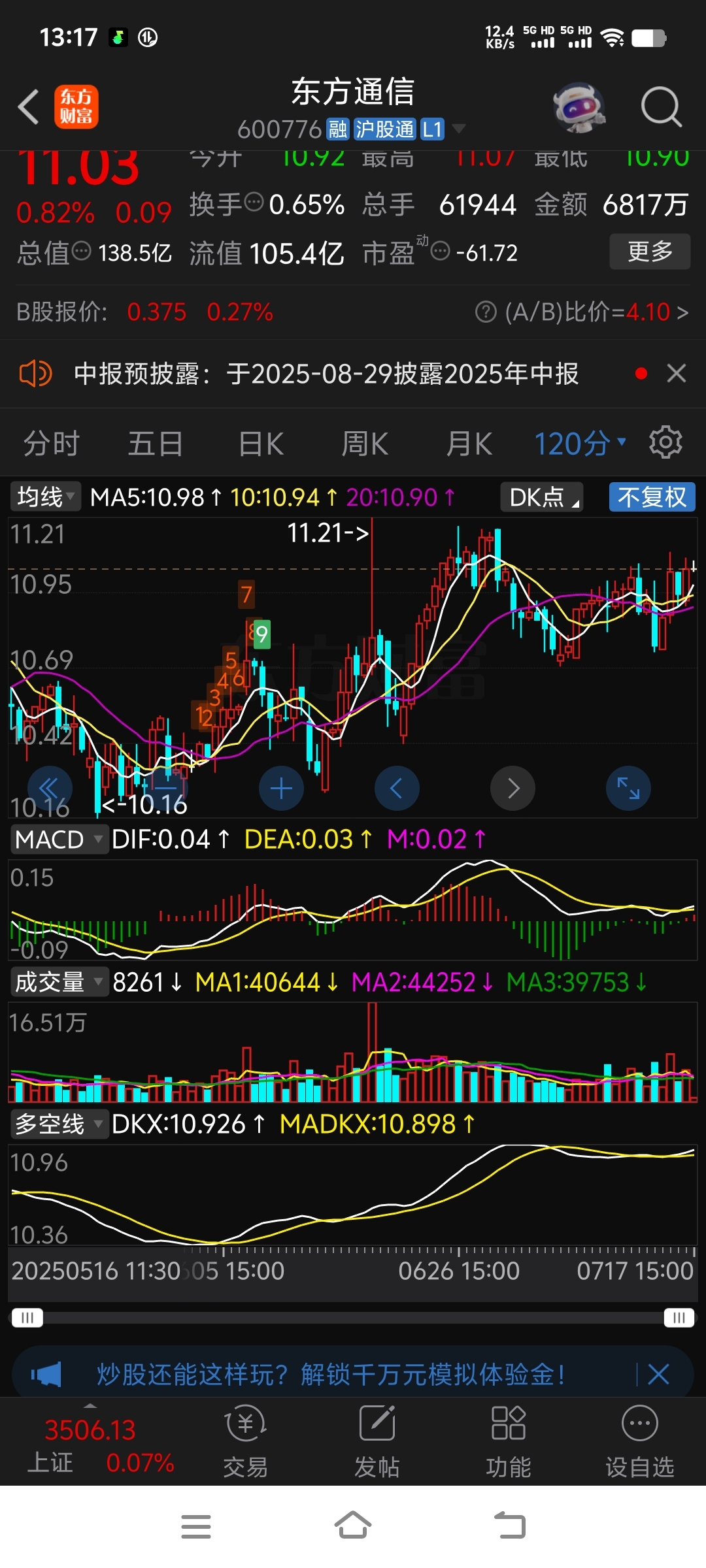Tap 设自选 add to watchlist
The image size is (706, 1568).
coord(640,1442)
